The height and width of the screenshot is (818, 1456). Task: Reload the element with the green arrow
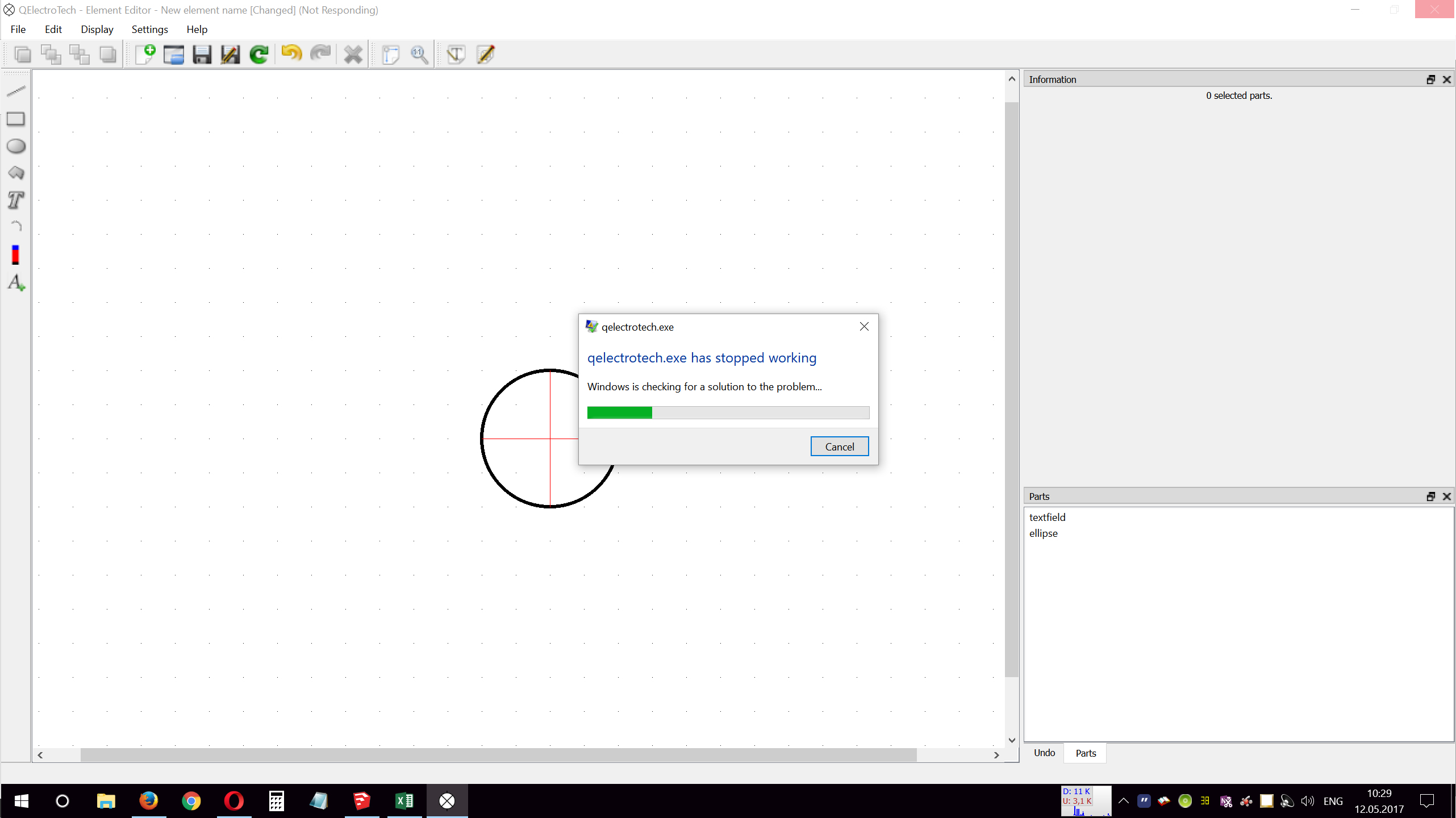pos(259,55)
